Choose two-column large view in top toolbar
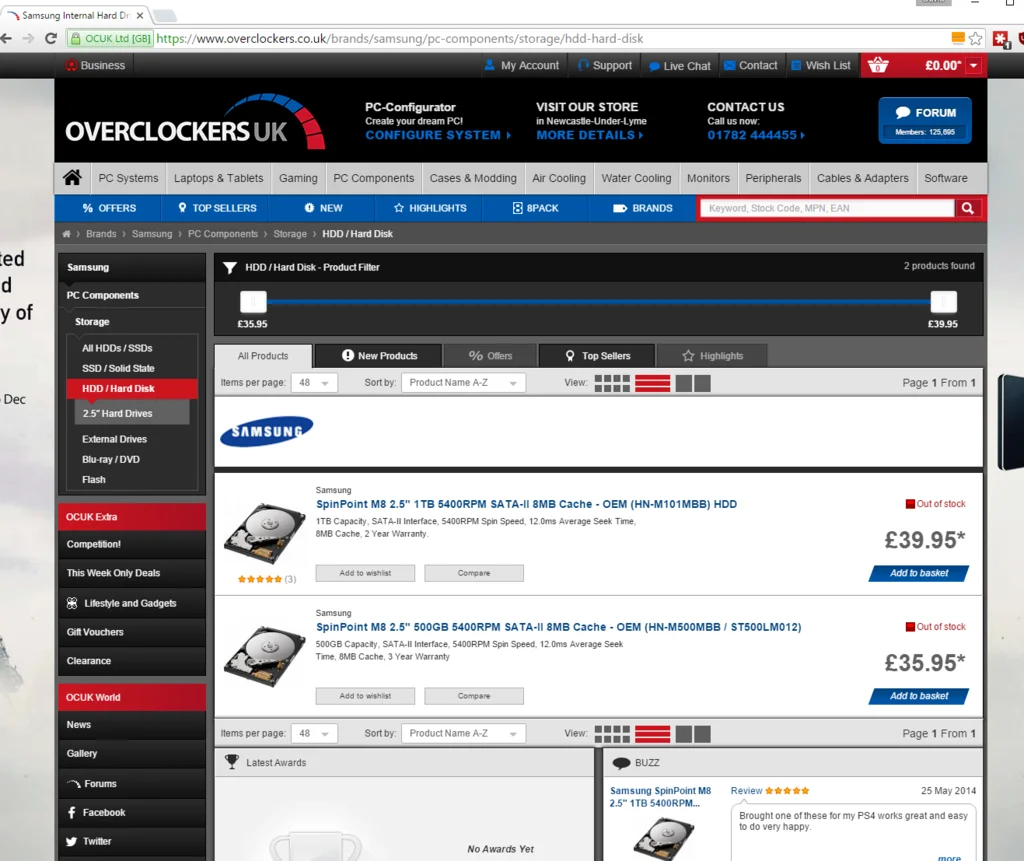 coord(693,383)
